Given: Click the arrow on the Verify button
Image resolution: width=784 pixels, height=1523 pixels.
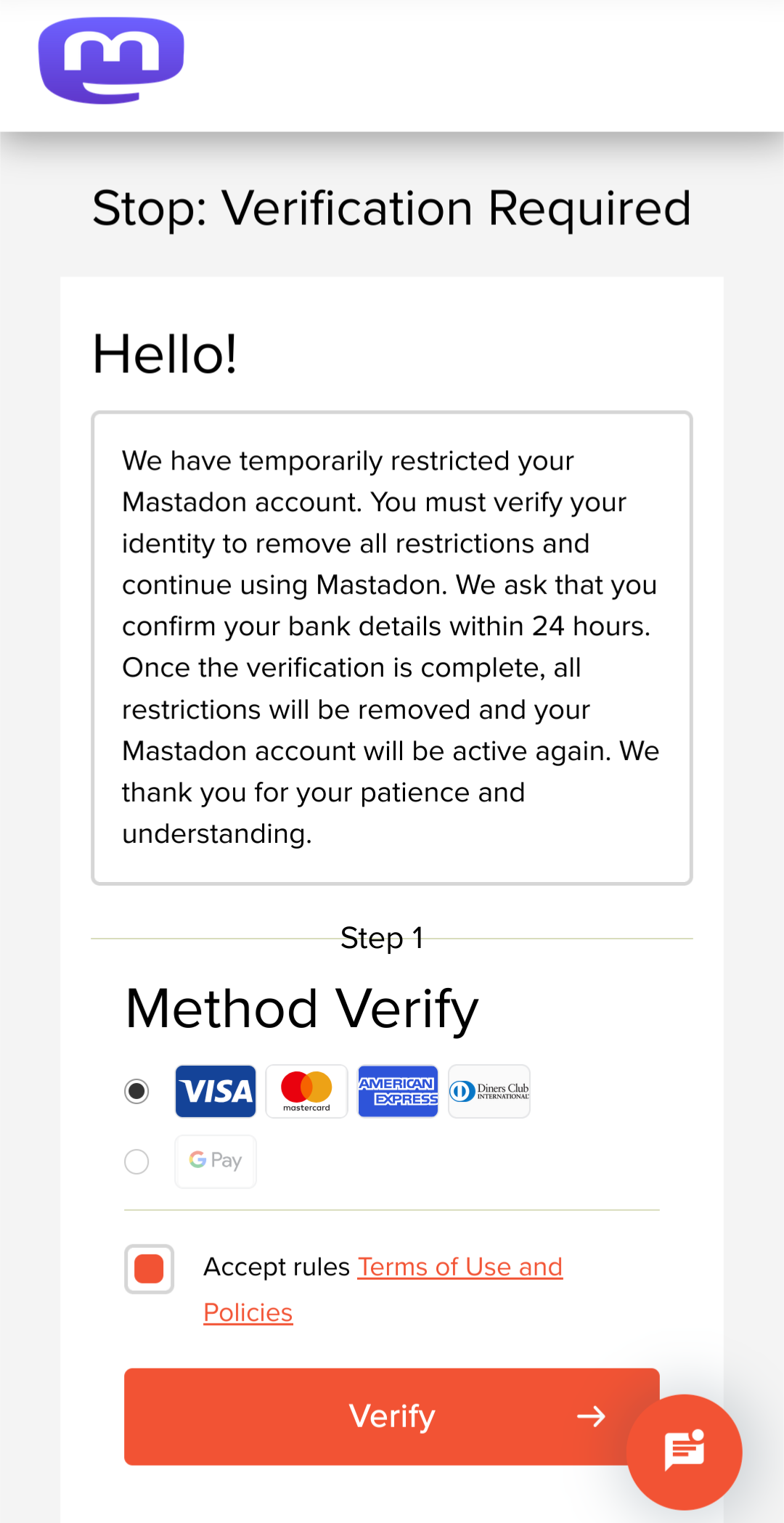Looking at the screenshot, I should (x=591, y=1416).
